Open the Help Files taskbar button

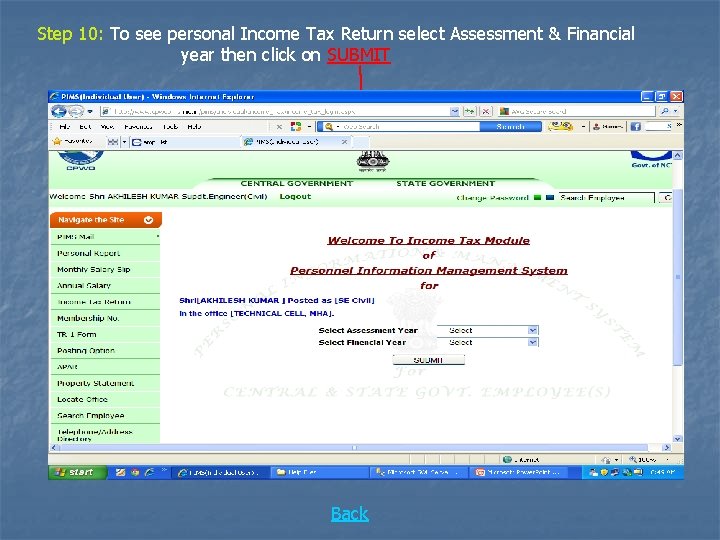click(319, 472)
